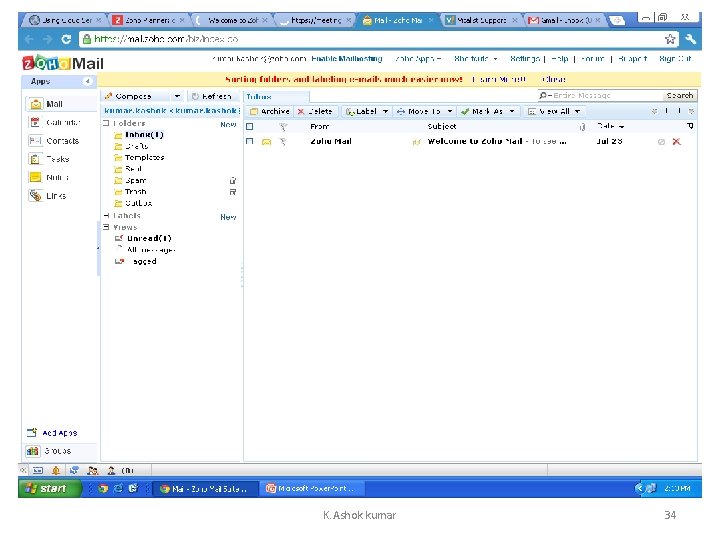Open the Move To dropdown
This screenshot has height=540, width=720.
pyautogui.click(x=425, y=111)
